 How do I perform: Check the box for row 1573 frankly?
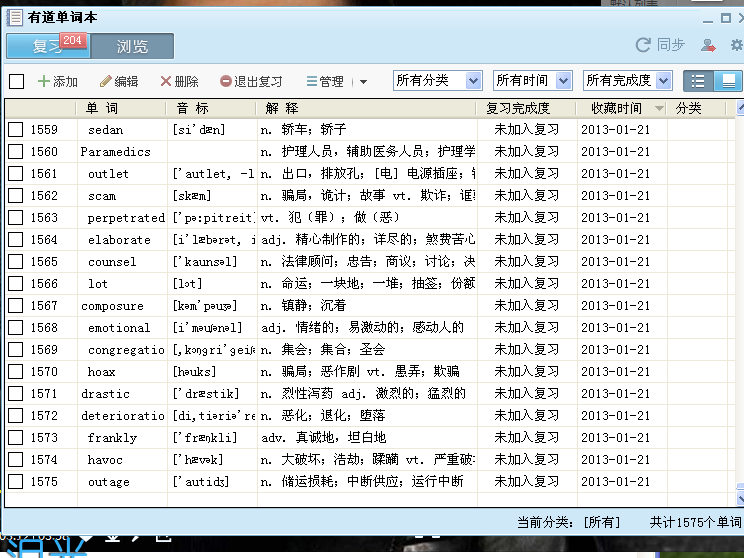coord(16,437)
